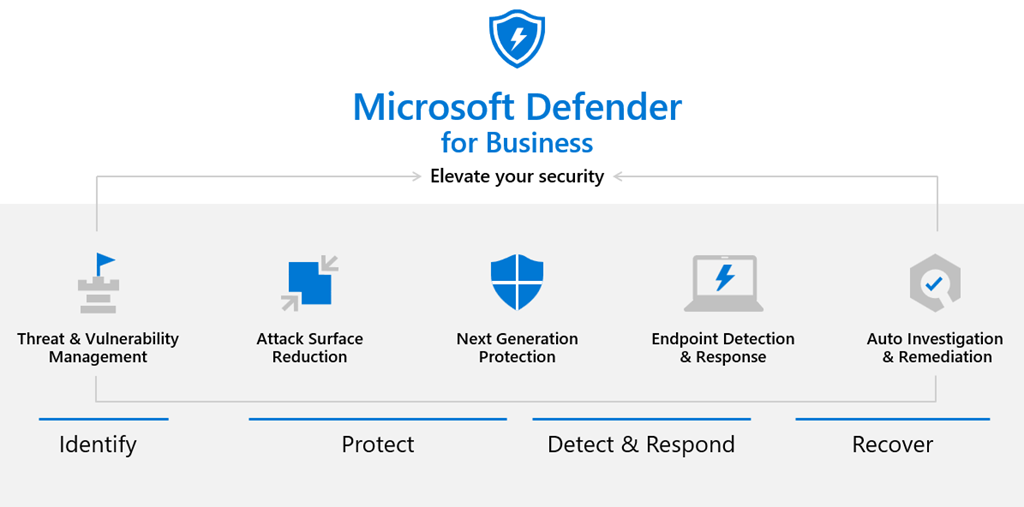
Task: Click Next Generation Protection label
Action: coord(517,348)
